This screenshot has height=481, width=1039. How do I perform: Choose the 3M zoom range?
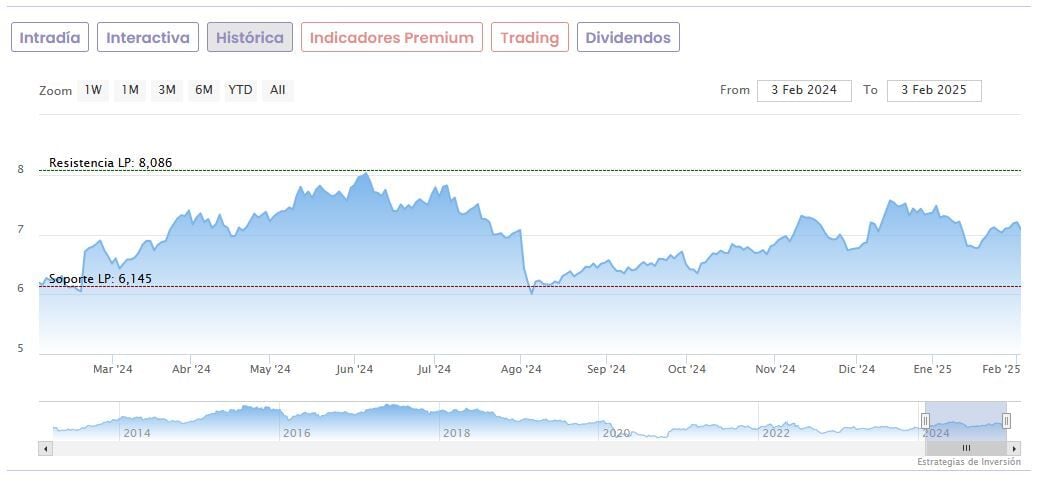click(x=167, y=90)
